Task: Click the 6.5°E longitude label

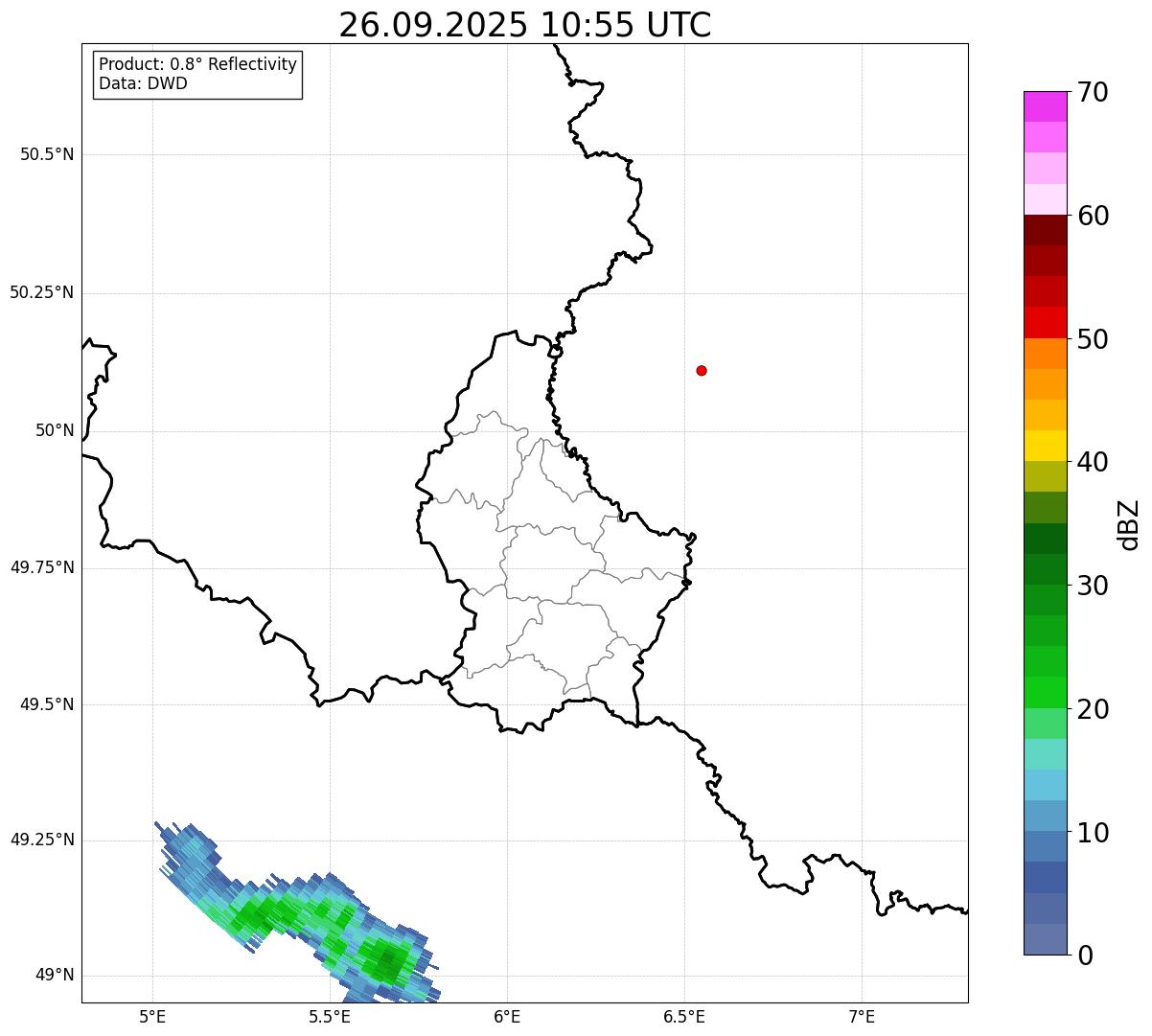Action: click(684, 1016)
